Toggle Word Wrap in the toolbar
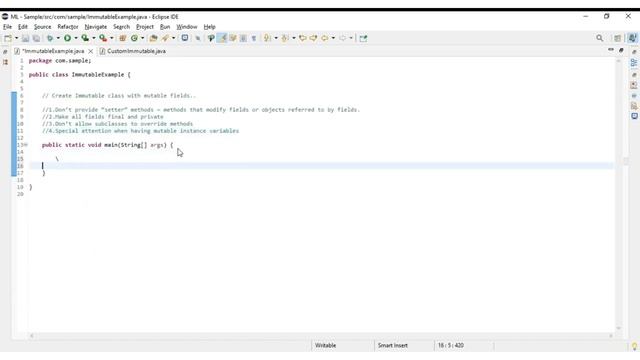The width and height of the screenshot is (640, 360). [x=233, y=38]
